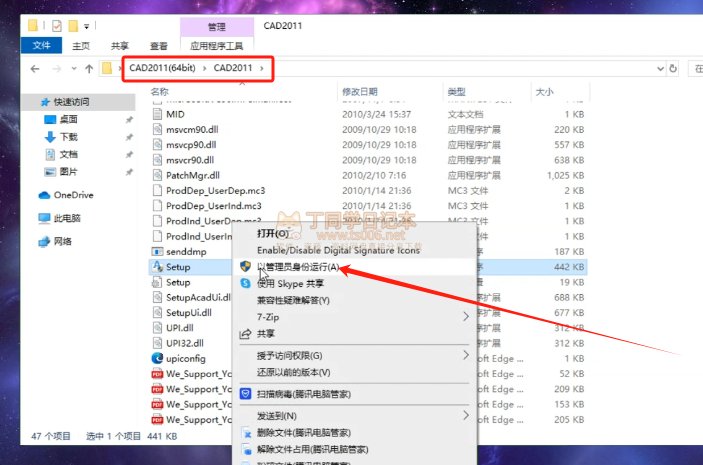Open the 应用程序工具 ribbon tab

coord(217,46)
